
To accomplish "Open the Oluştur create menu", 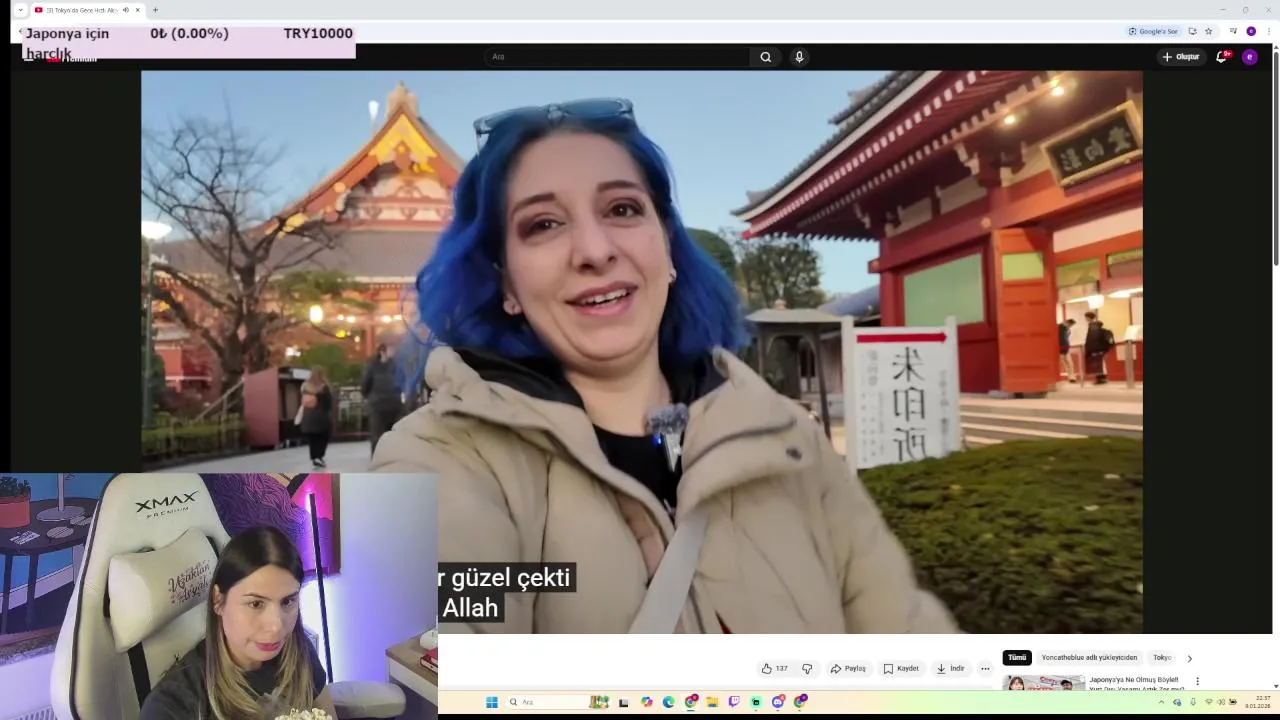I will click(1181, 57).
